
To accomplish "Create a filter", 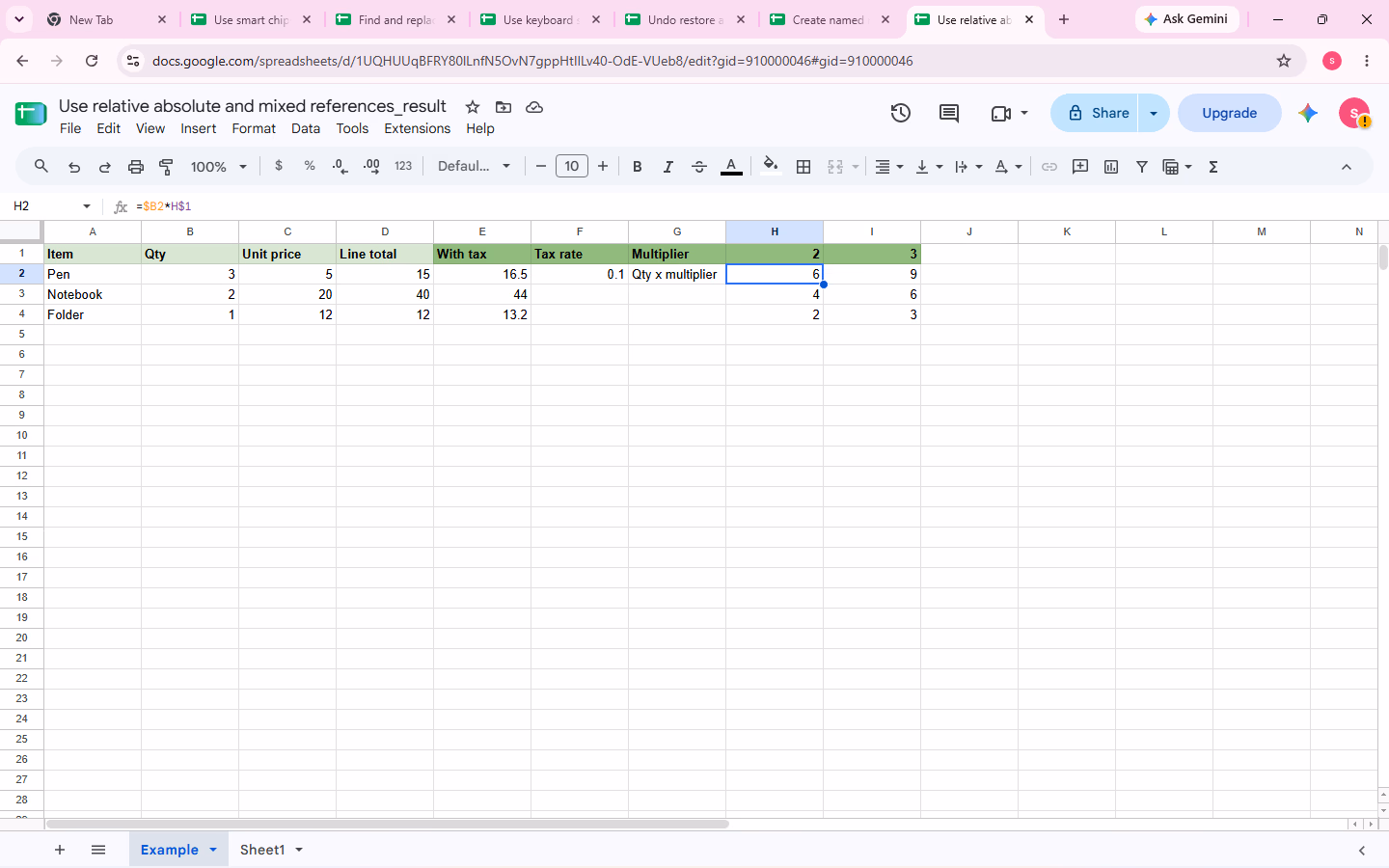I will (x=1142, y=167).
